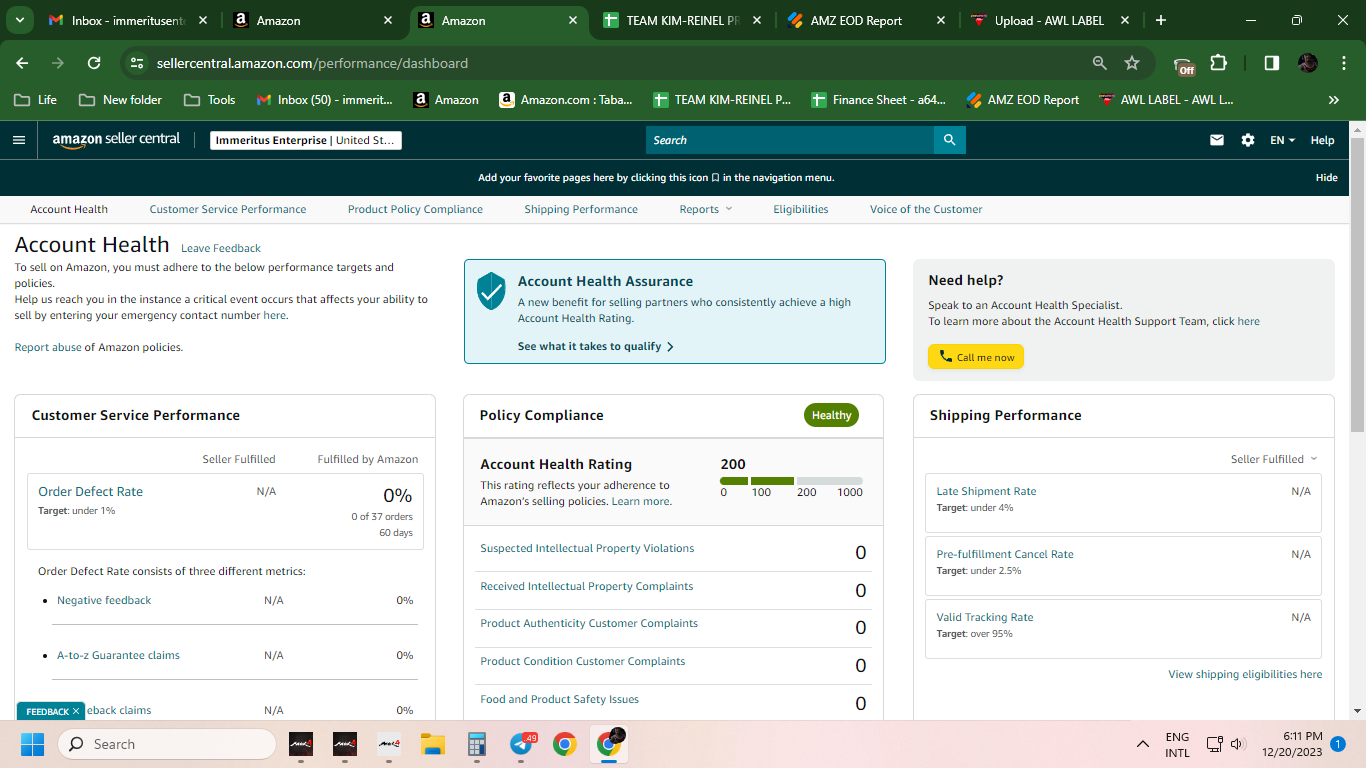Close the Upload - AWL LABEL tab
Viewport: 1366px width, 768px height.
click(1125, 20)
